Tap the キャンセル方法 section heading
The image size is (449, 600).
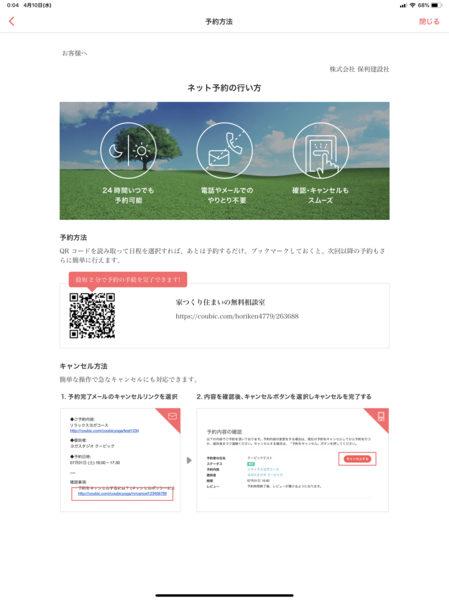83,366
